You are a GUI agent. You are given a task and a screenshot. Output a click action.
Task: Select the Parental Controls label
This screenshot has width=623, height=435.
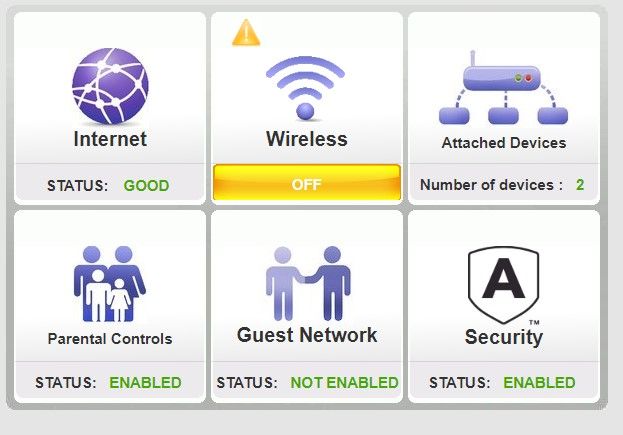click(x=110, y=339)
